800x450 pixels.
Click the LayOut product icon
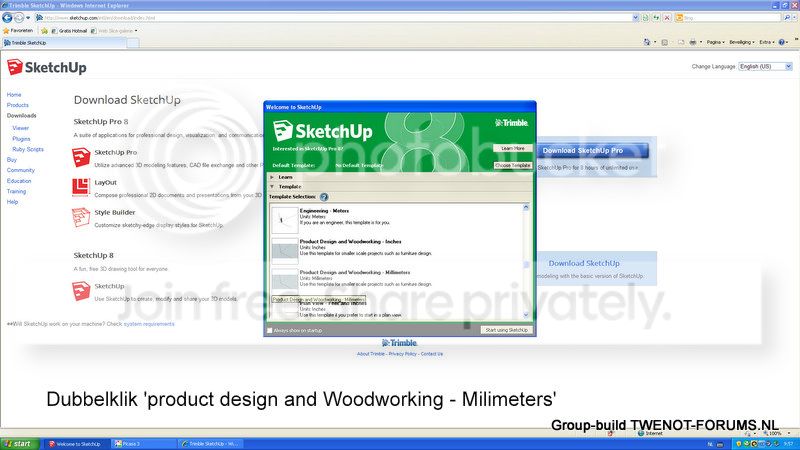[x=81, y=187]
